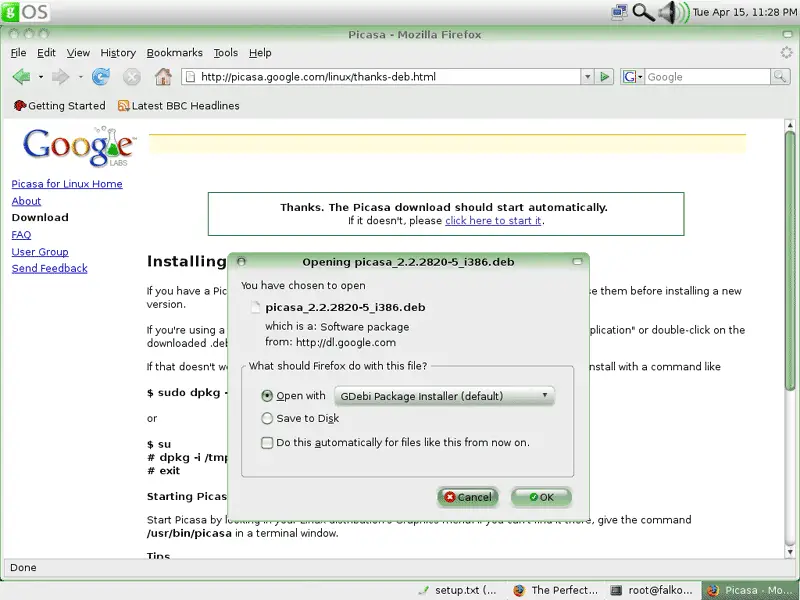The height and width of the screenshot is (600, 800).
Task: Open the File menu
Action: pyautogui.click(x=18, y=53)
